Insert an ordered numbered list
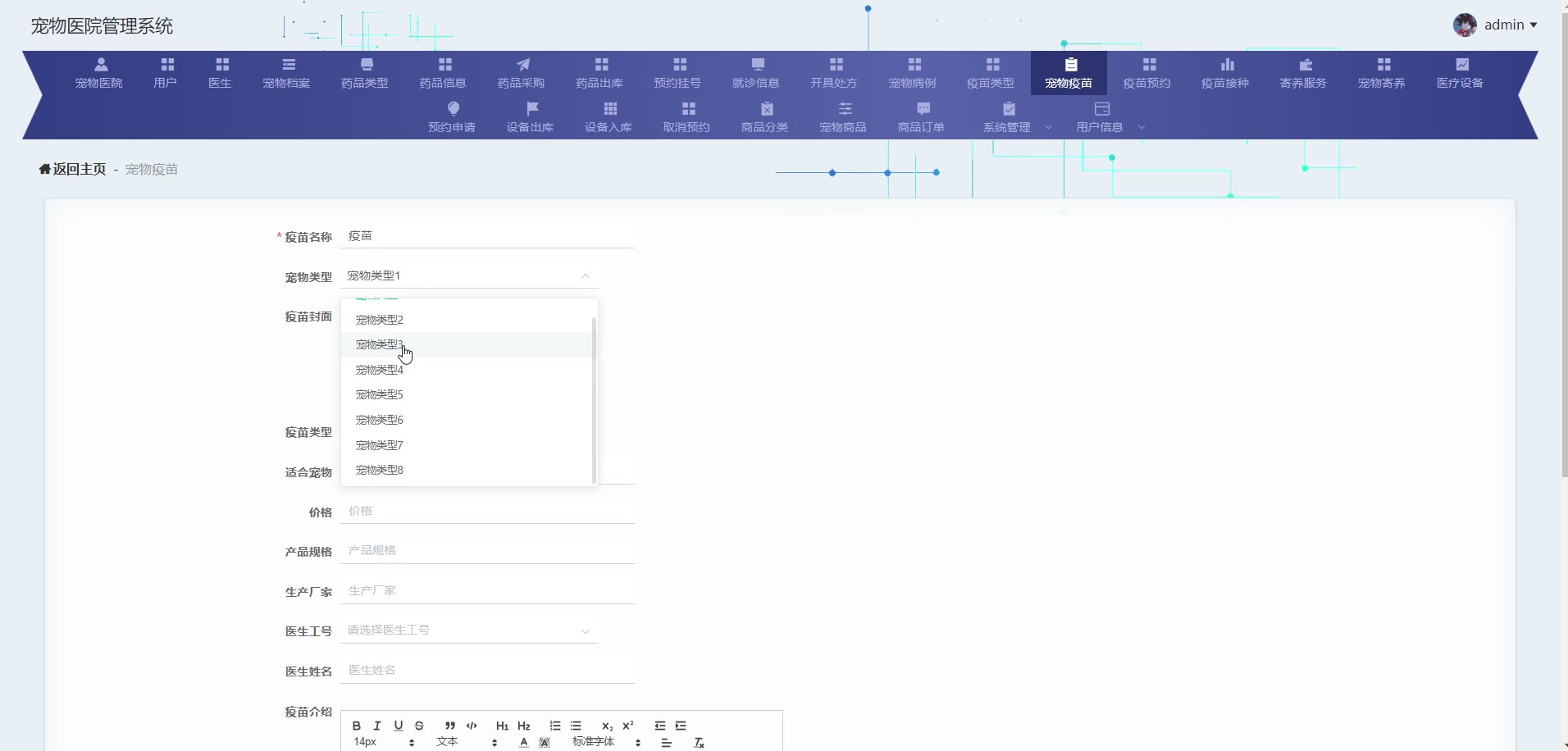 555,726
